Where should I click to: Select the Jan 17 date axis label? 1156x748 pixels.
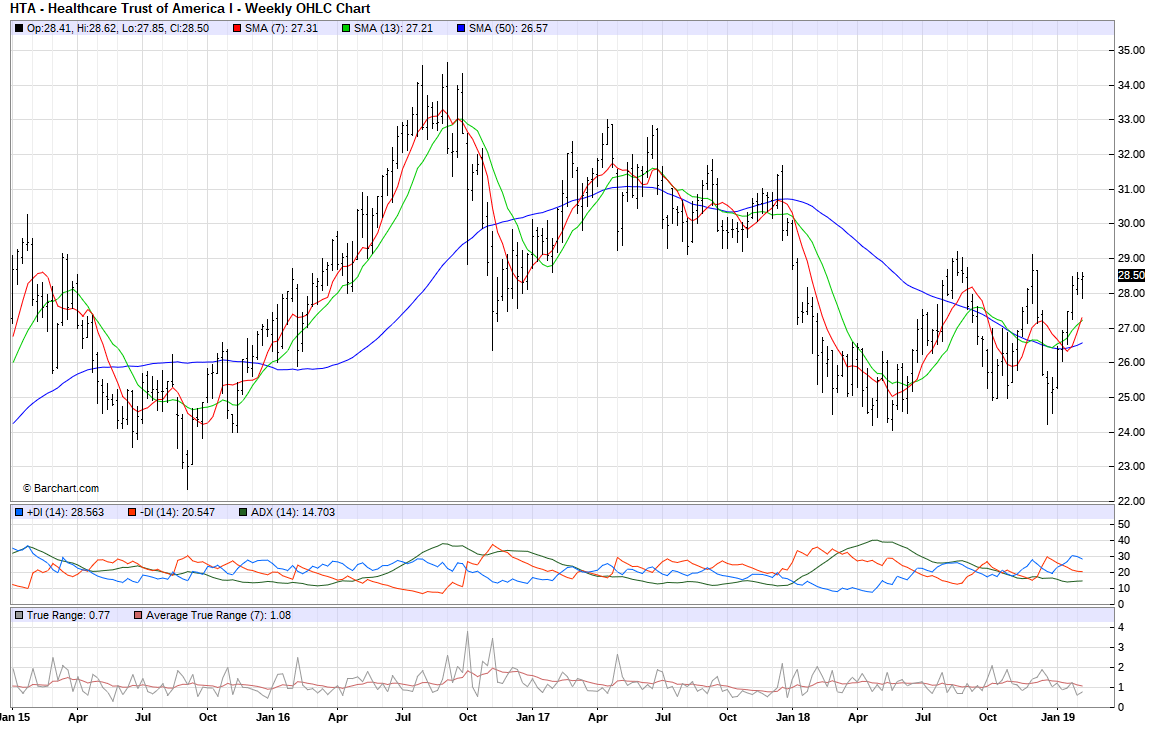532,717
